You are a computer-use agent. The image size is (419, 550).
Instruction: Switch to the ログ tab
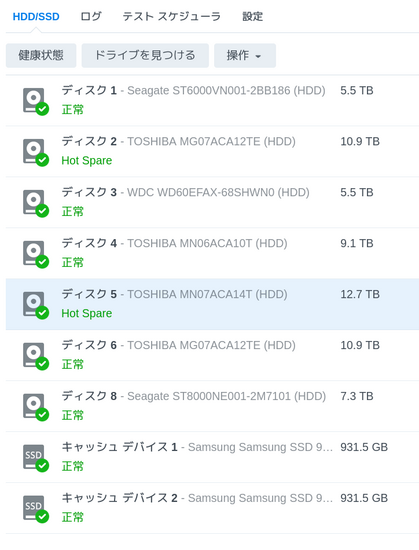click(x=91, y=16)
